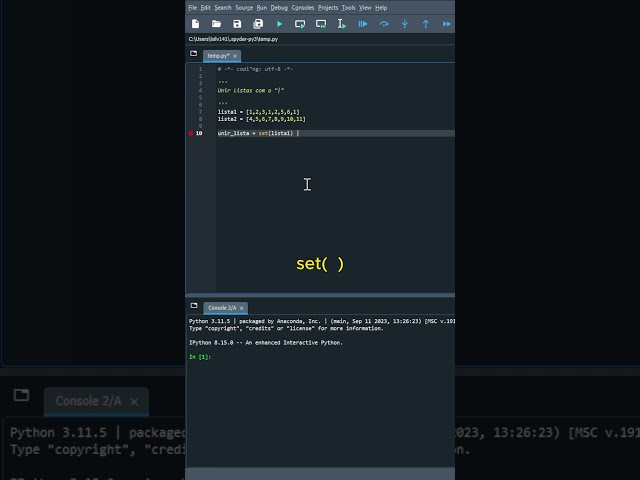Run selection or current line icon

[342, 24]
